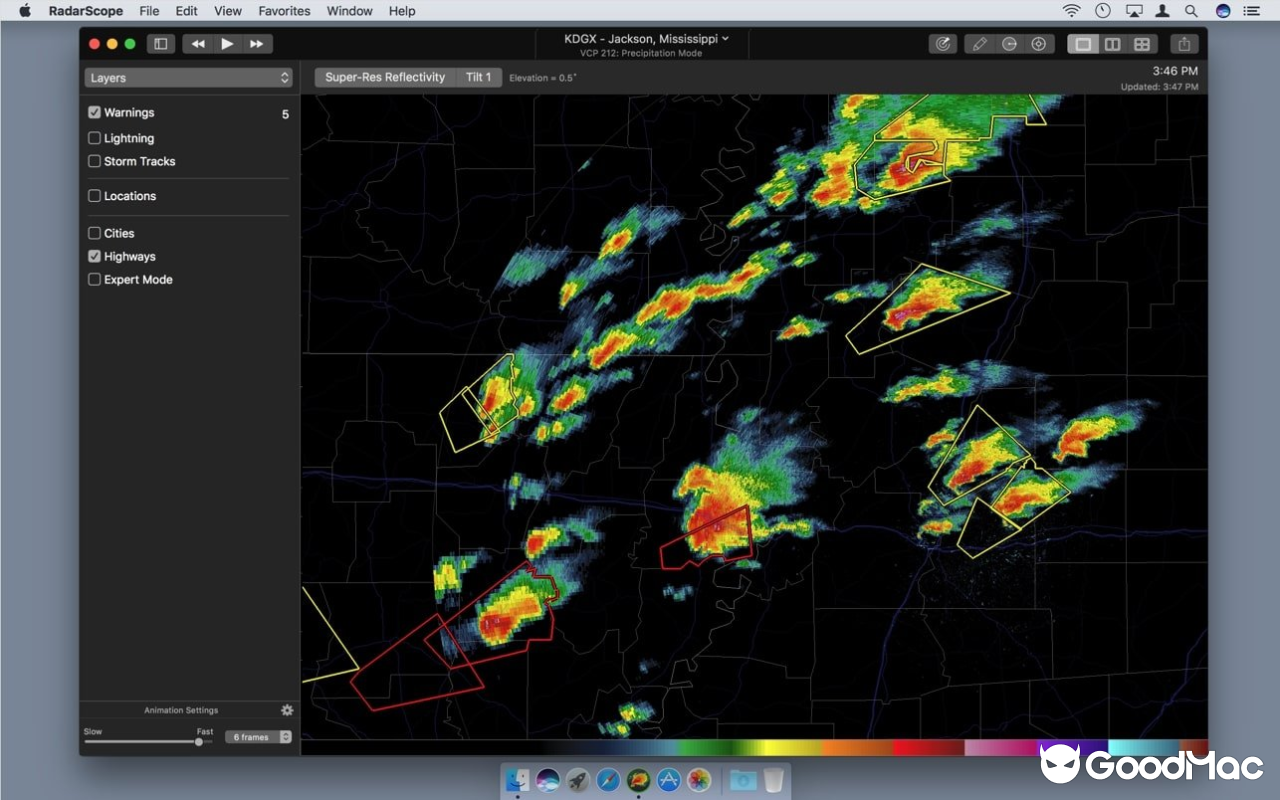Open Downloads folder in the Dock
Screen dimensions: 1280x800
[x=743, y=780]
